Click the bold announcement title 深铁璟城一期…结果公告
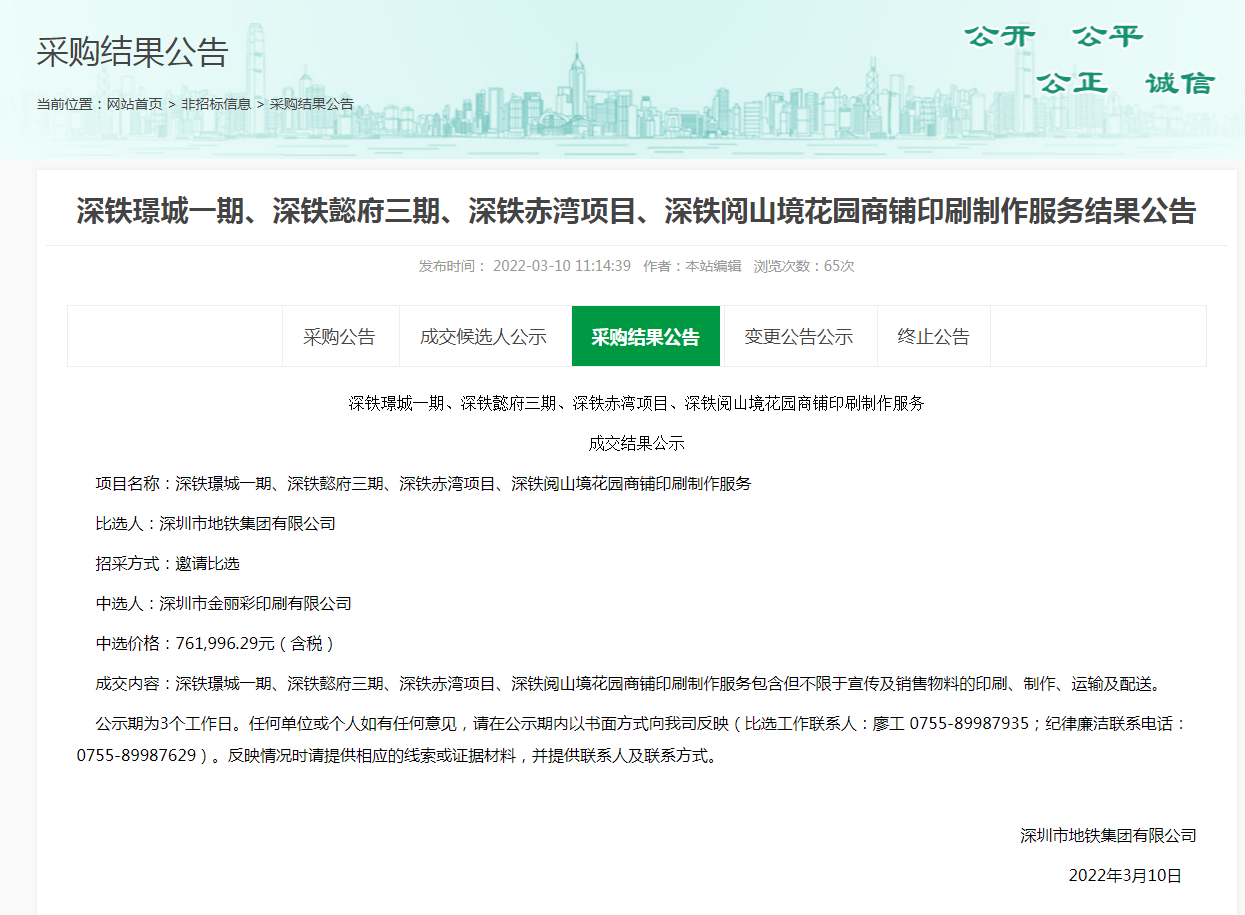This screenshot has width=1245, height=915. (x=636, y=212)
